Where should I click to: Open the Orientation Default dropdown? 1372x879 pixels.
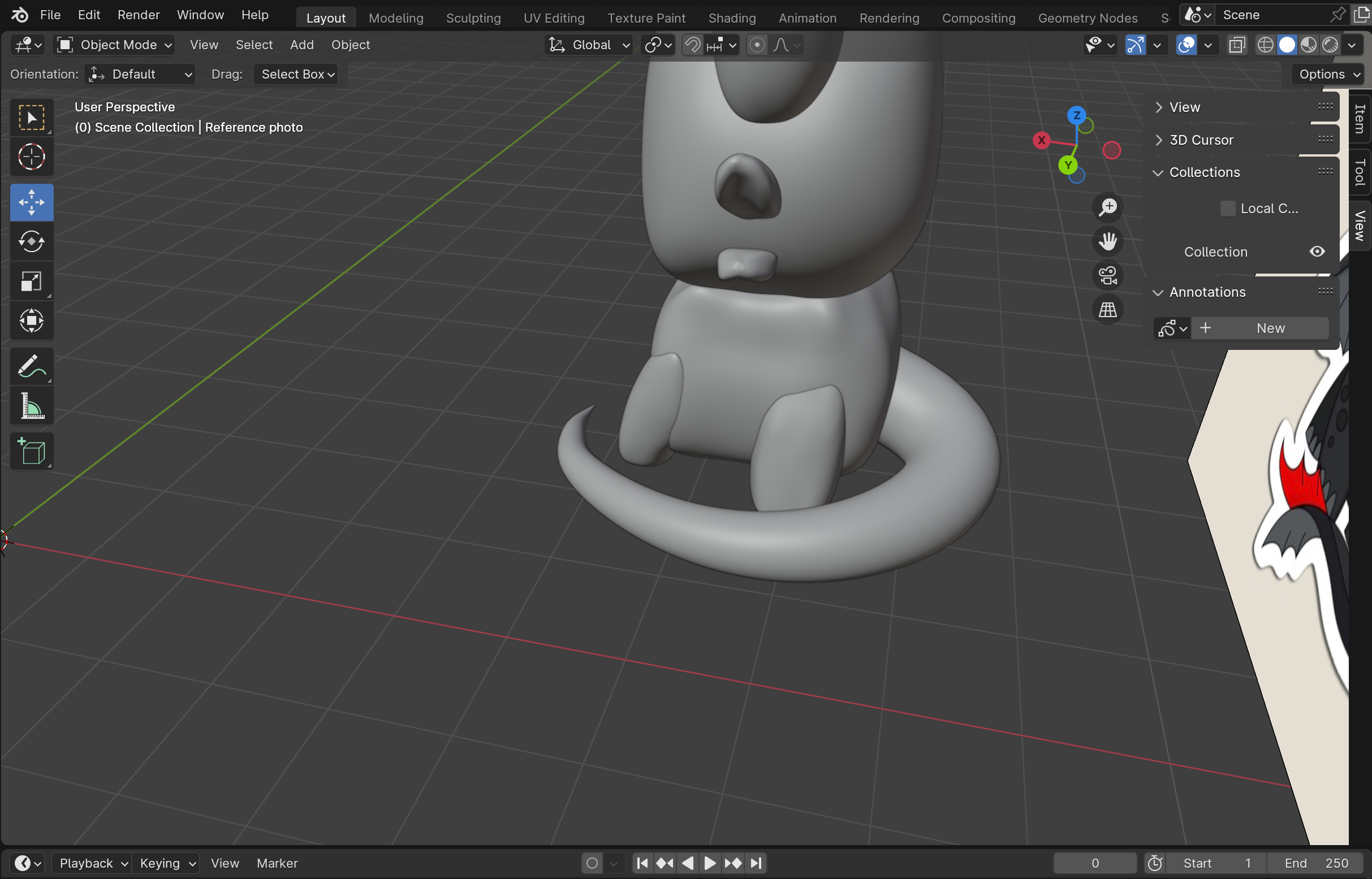point(140,74)
